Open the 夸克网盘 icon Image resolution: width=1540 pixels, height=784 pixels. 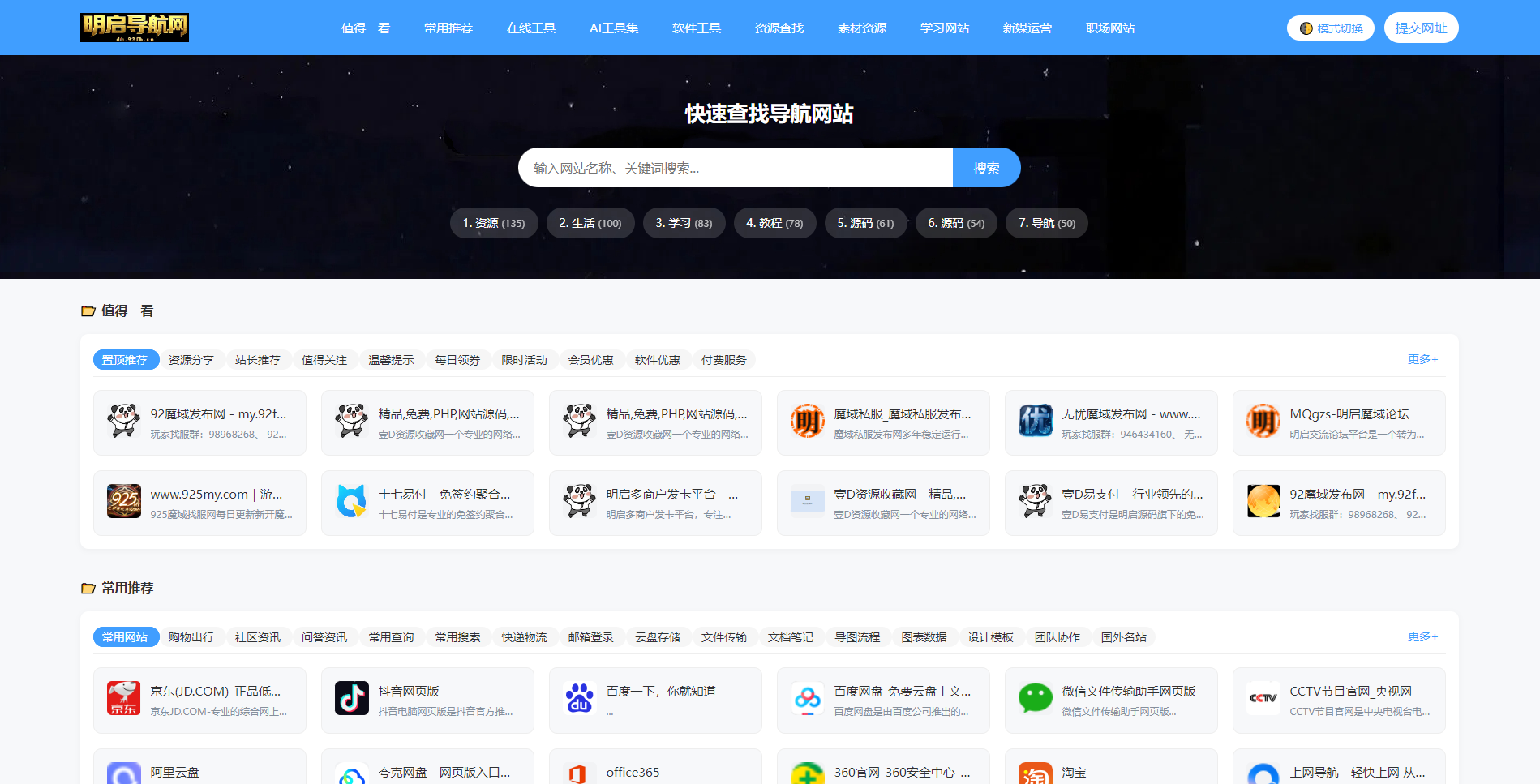[352, 774]
